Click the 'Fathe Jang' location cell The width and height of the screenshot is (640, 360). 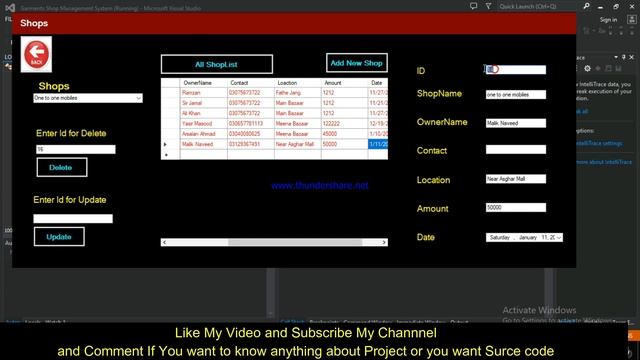pyautogui.click(x=298, y=93)
